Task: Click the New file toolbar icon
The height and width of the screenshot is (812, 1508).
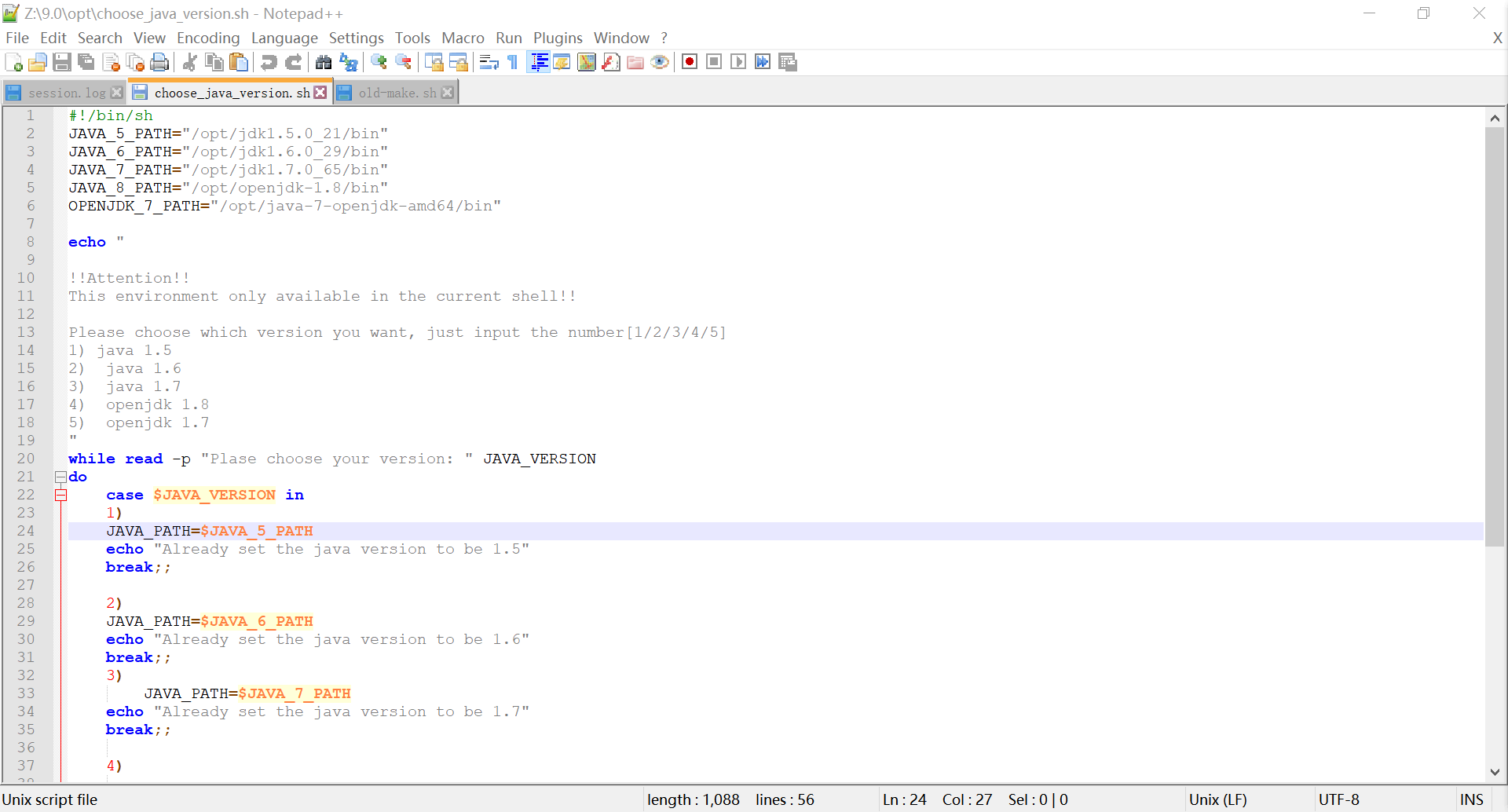Action: pyautogui.click(x=13, y=62)
